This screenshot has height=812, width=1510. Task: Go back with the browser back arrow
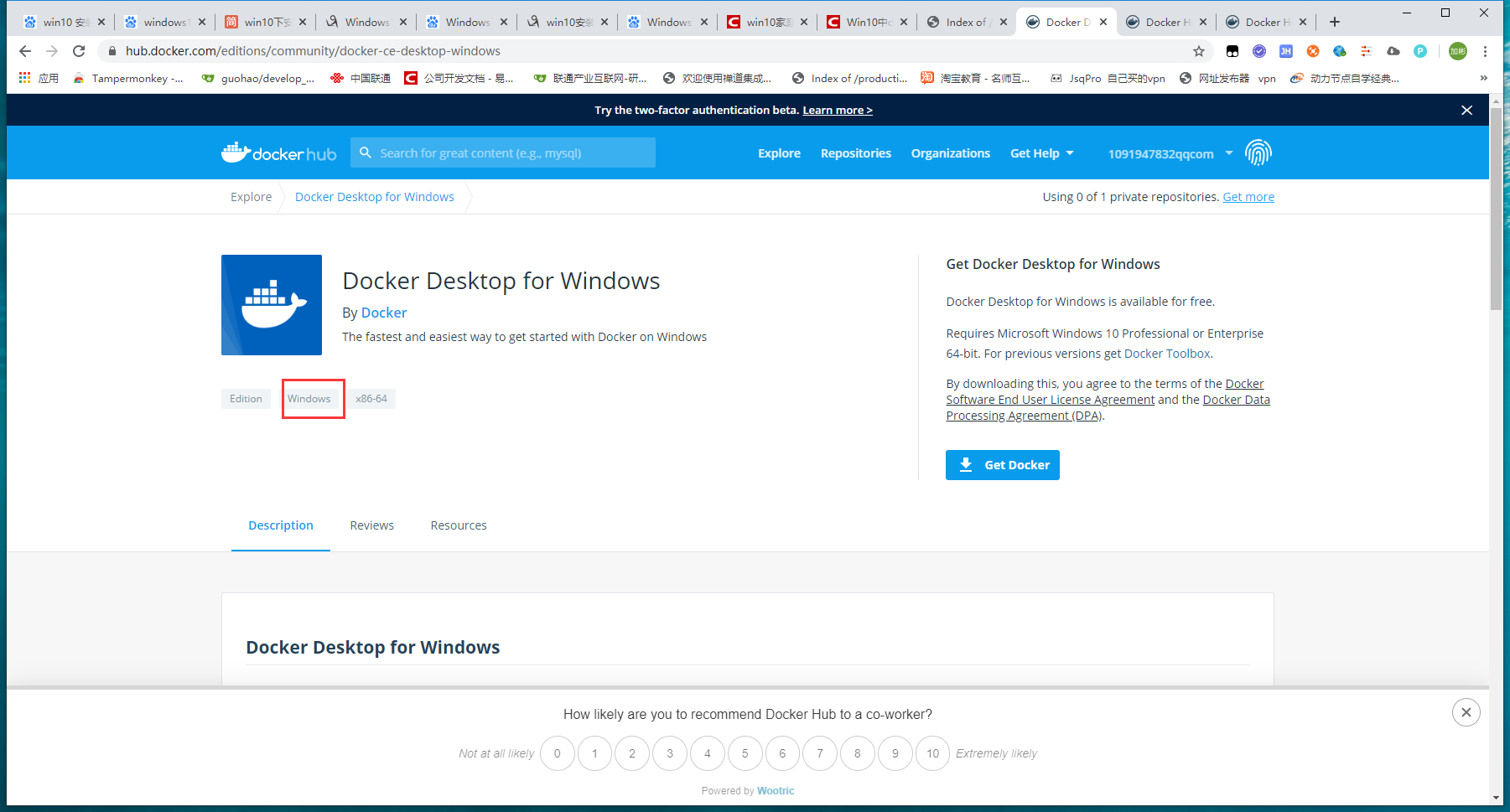pyautogui.click(x=25, y=51)
